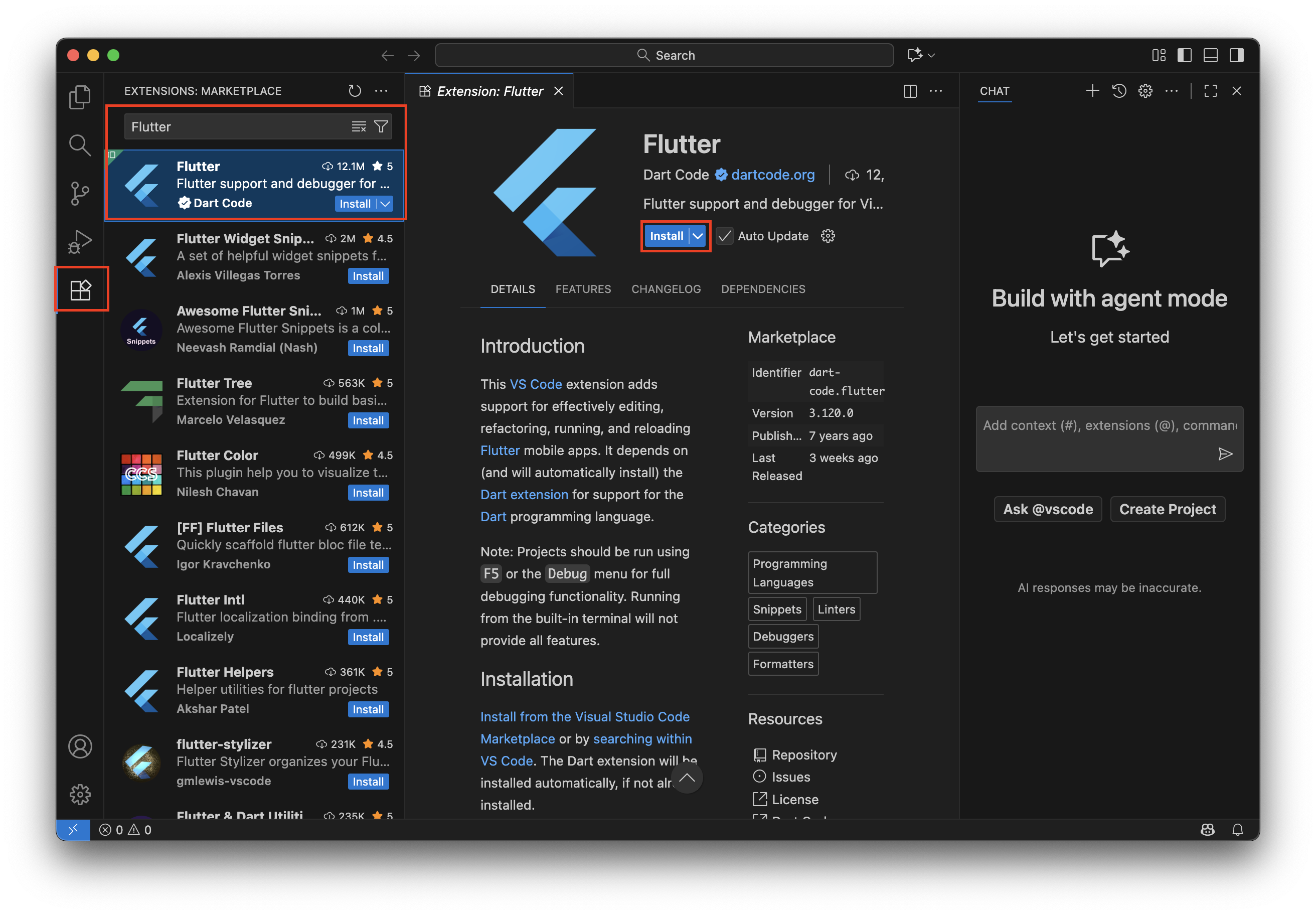
Task: Send the chat message arrow
Action: pos(1225,454)
